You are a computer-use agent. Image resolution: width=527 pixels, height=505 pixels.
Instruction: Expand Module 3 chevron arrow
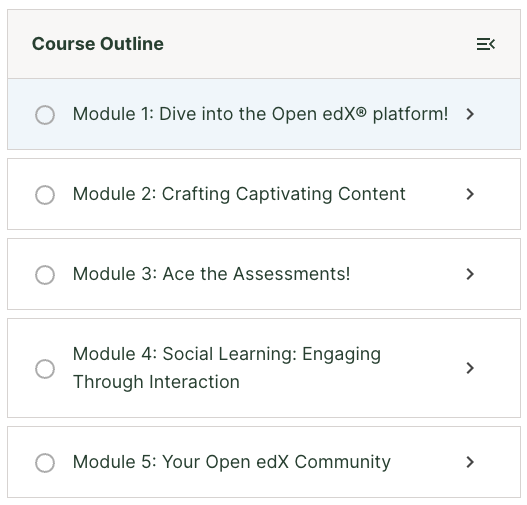(470, 274)
